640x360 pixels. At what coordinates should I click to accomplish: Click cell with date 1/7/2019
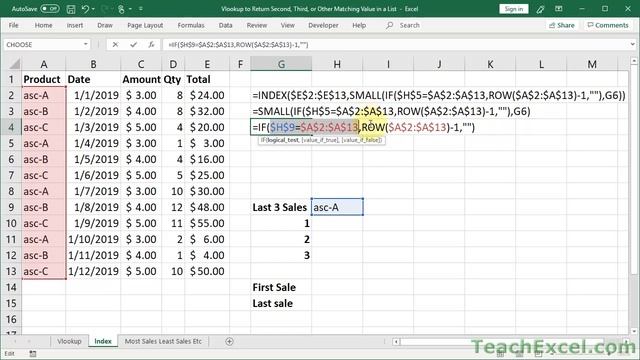(93, 191)
